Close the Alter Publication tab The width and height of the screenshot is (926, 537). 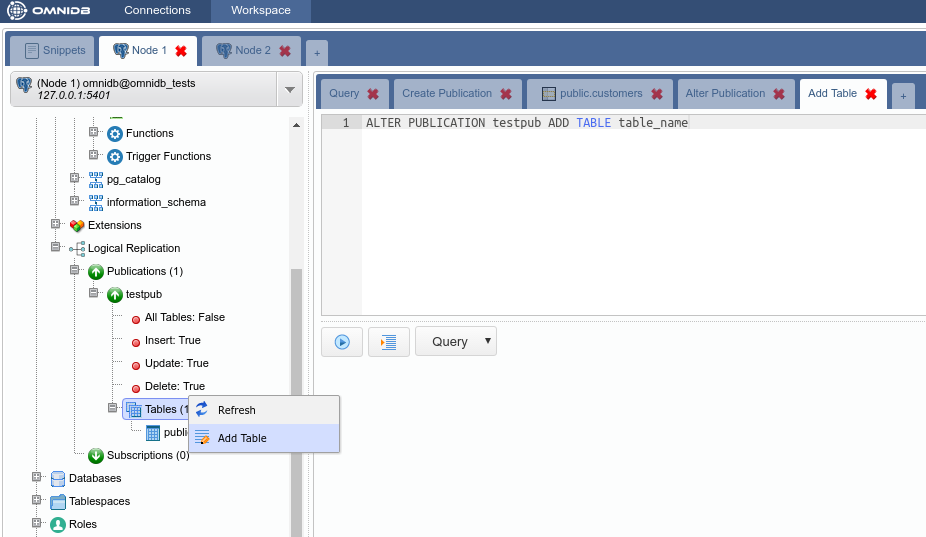pos(779,94)
